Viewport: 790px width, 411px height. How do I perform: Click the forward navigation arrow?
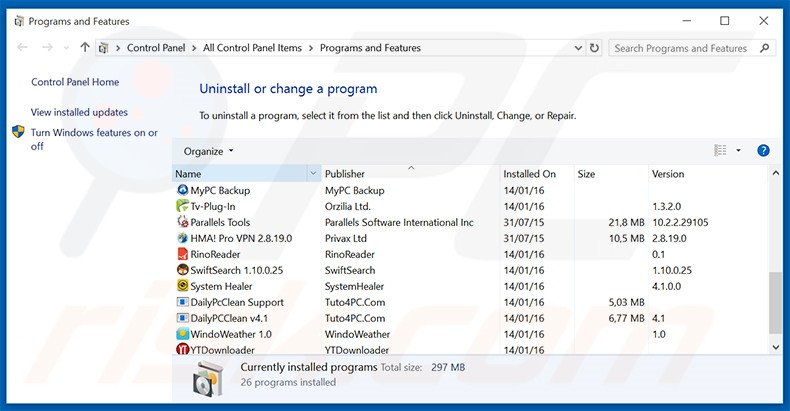tap(47, 47)
